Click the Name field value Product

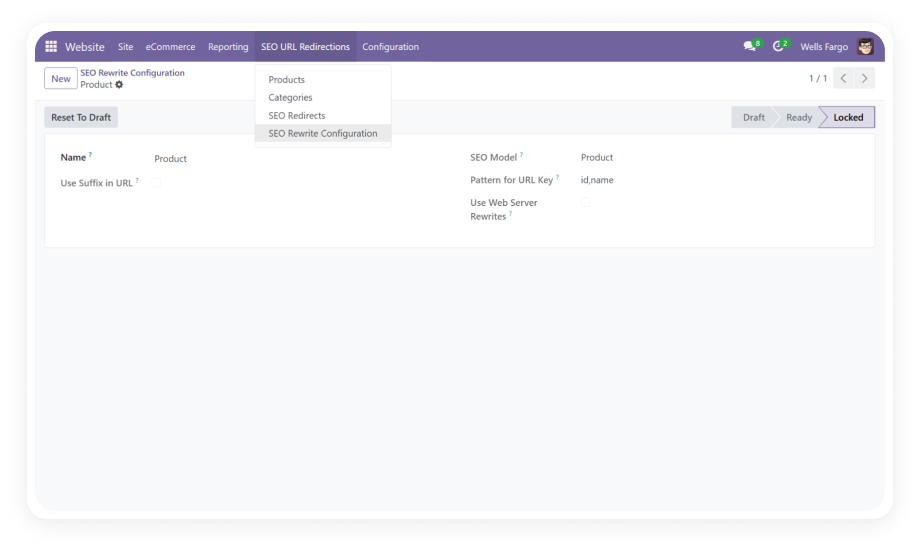pyautogui.click(x=170, y=158)
